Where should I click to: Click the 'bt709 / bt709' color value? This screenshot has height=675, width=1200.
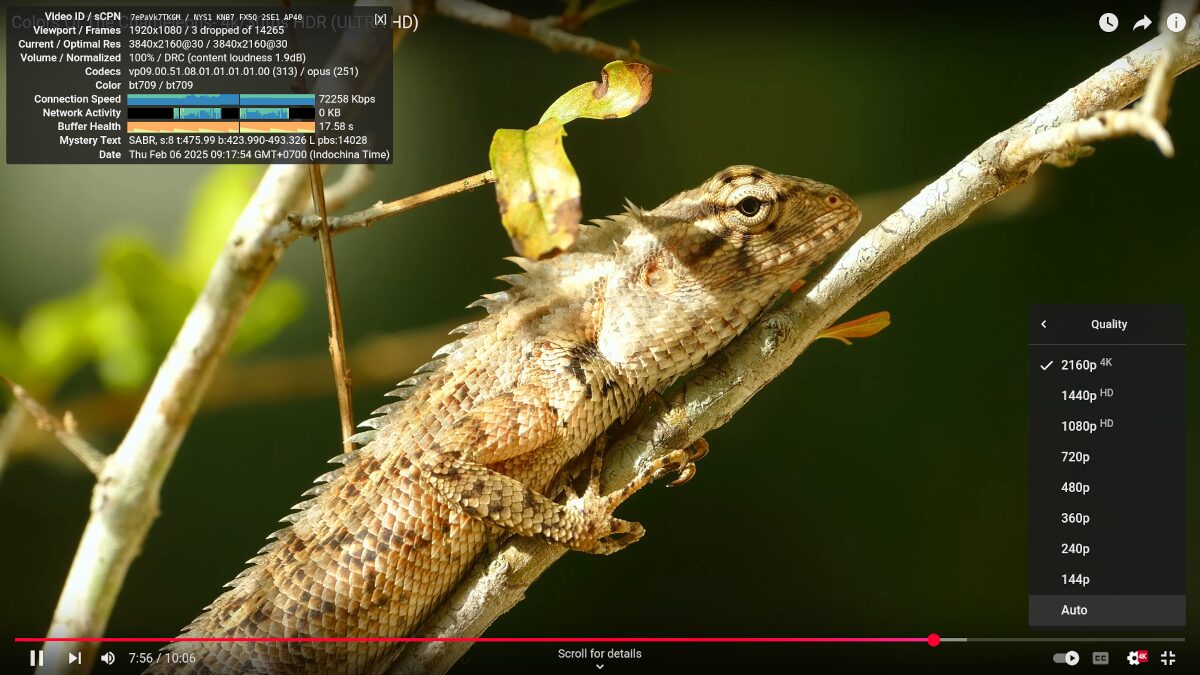click(161, 85)
